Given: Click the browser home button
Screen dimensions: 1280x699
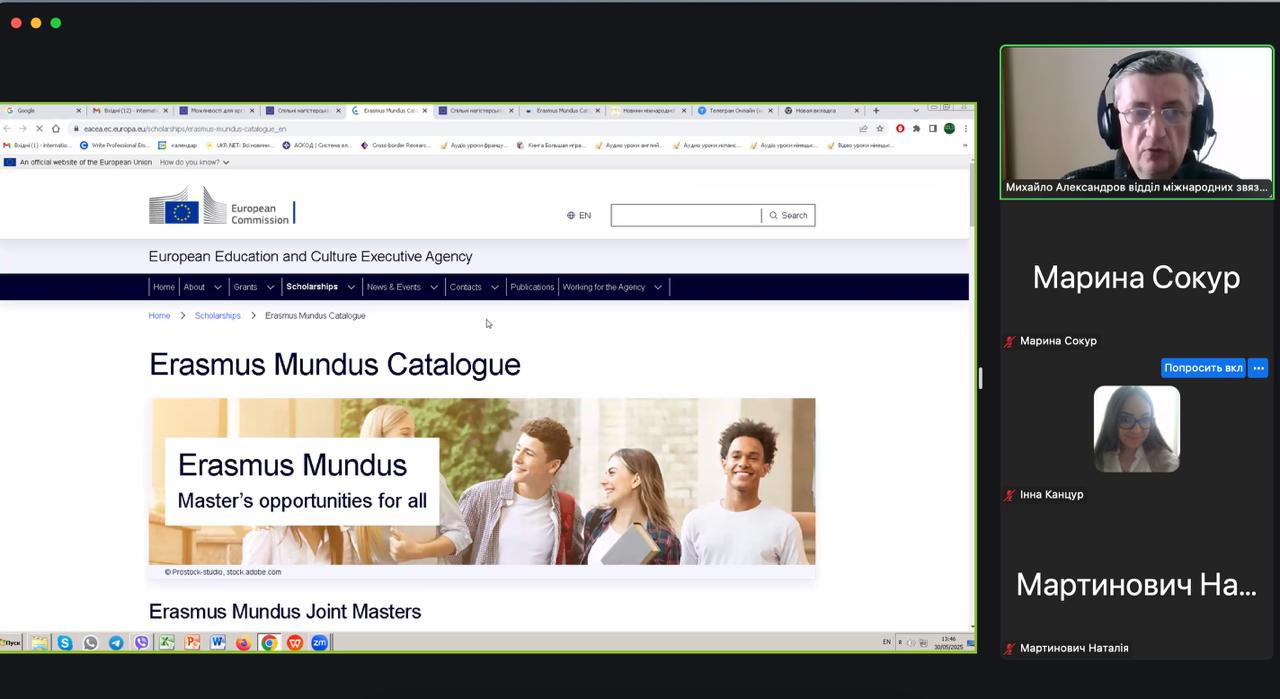Looking at the screenshot, I should pos(55,128).
